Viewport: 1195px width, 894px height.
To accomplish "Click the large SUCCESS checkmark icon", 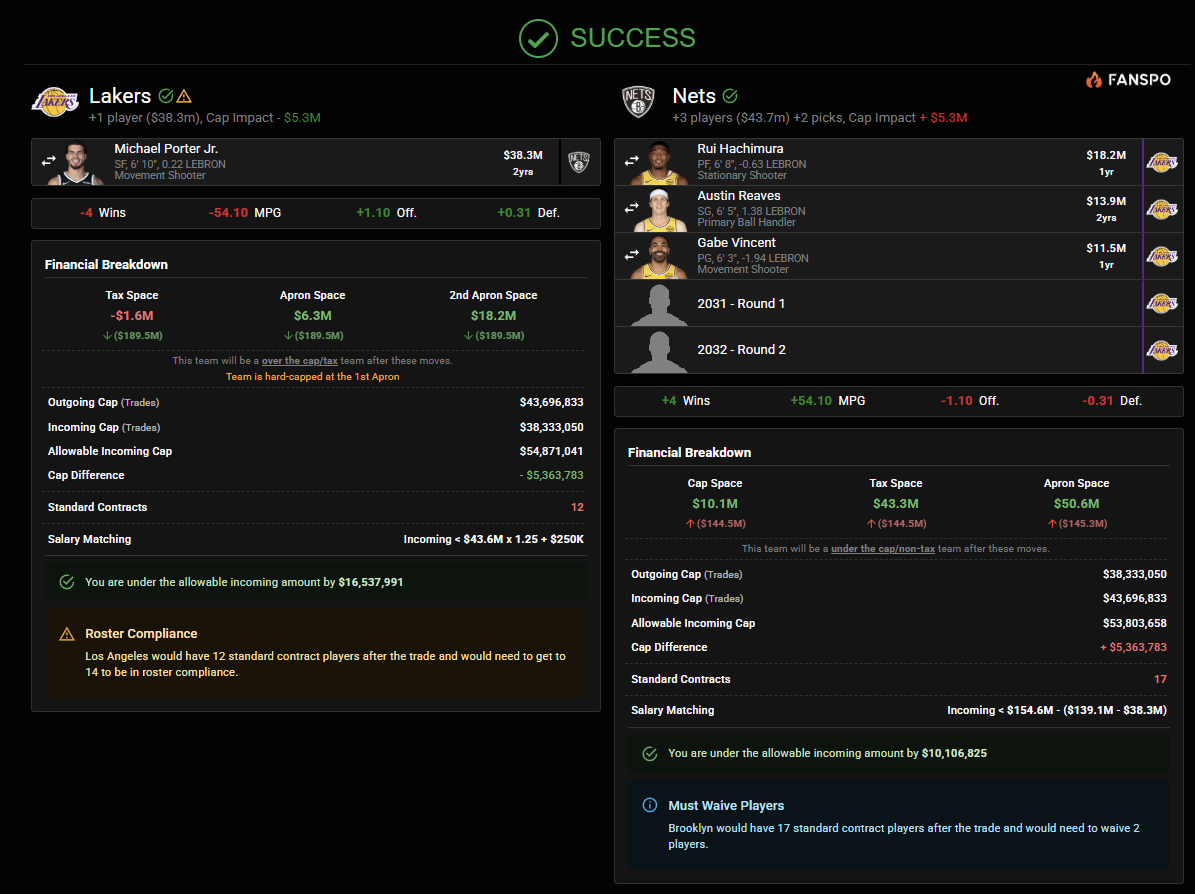I will click(538, 38).
